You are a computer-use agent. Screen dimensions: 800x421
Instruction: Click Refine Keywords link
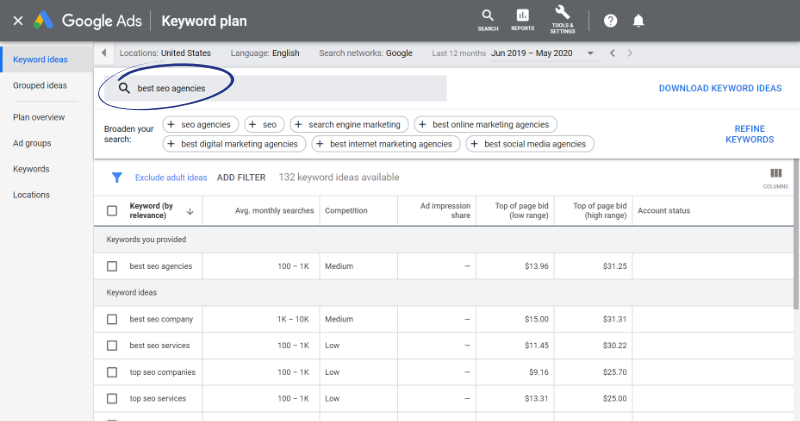[749, 134]
